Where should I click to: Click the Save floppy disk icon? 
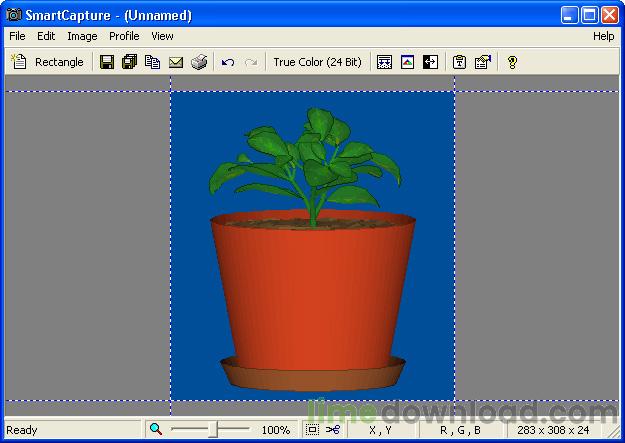107,62
